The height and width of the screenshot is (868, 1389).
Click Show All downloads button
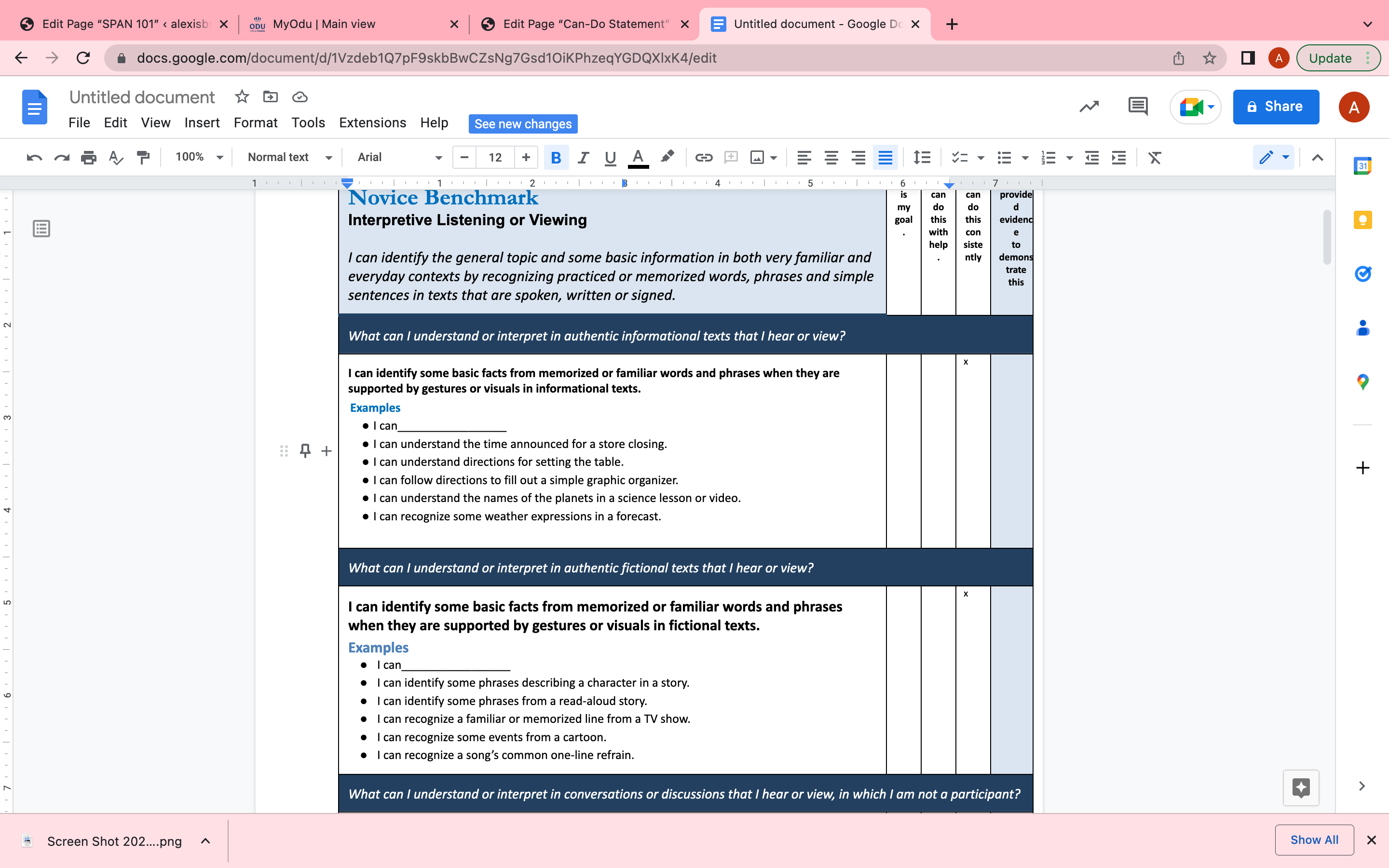[1314, 840]
